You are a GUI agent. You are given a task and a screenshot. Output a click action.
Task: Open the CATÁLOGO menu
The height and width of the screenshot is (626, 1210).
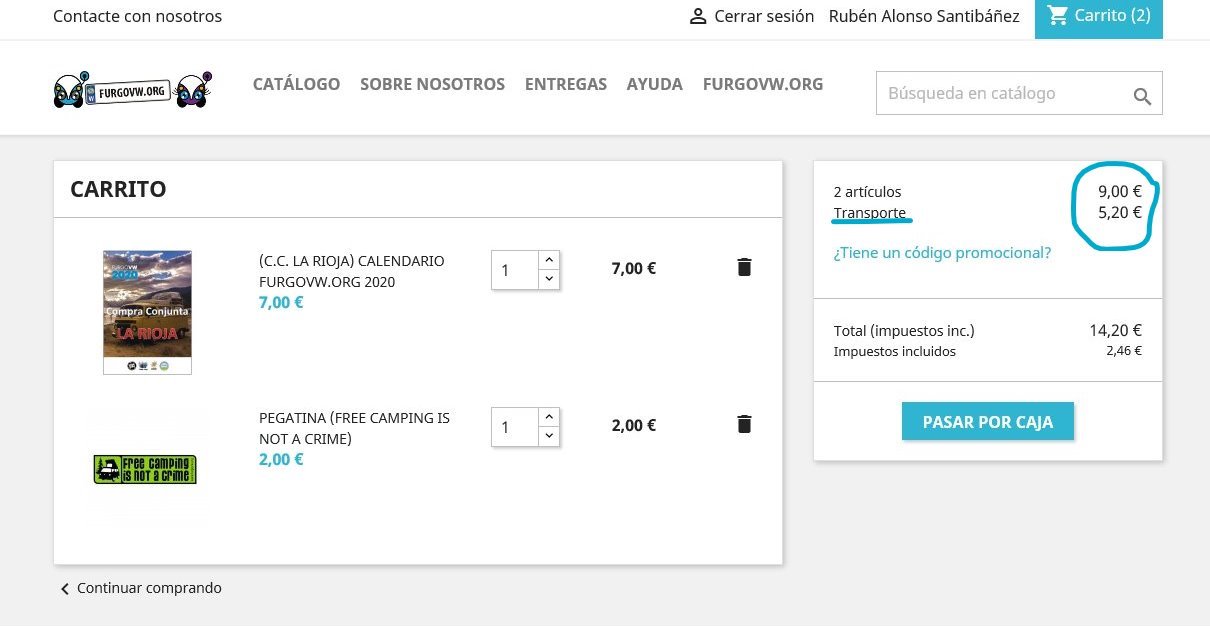click(296, 84)
